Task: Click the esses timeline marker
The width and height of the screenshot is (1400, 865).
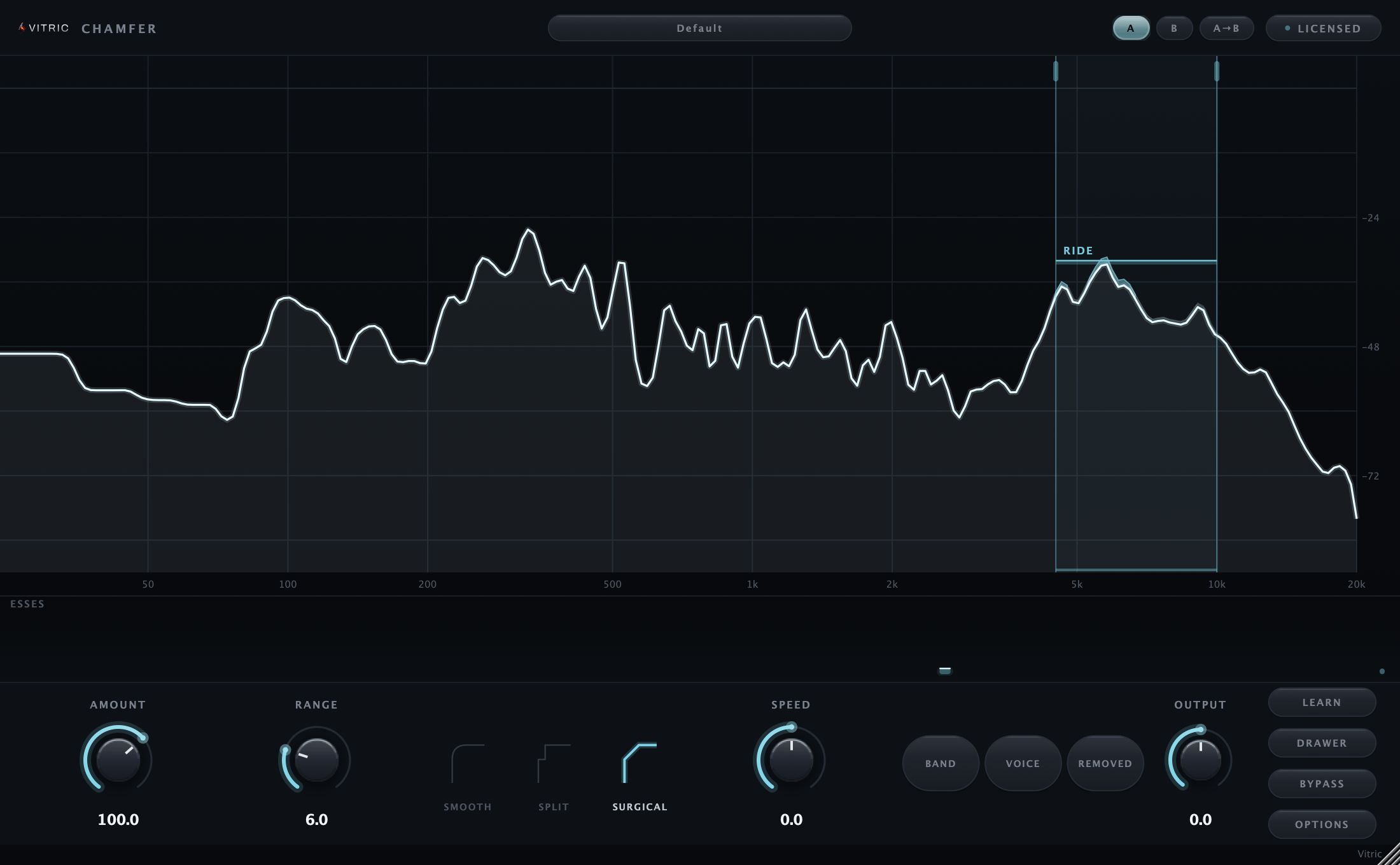Action: 945,670
